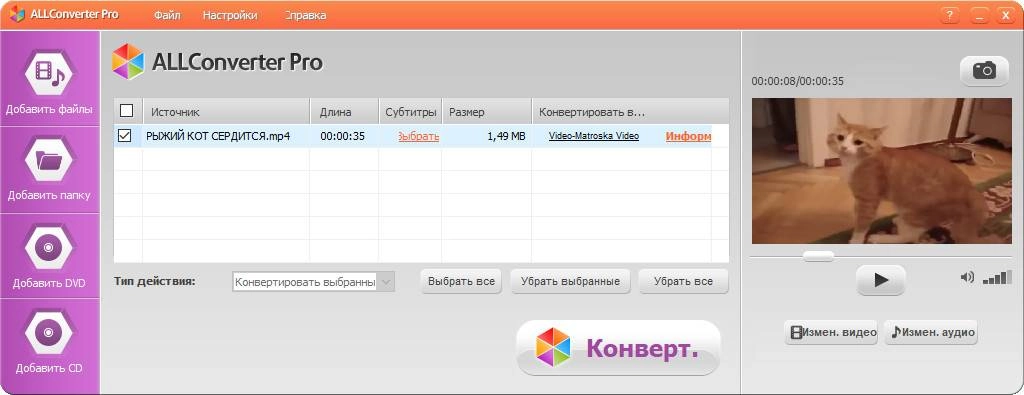1024x395 pixels.
Task: Click the Add DVD disc icon
Action: [50, 247]
